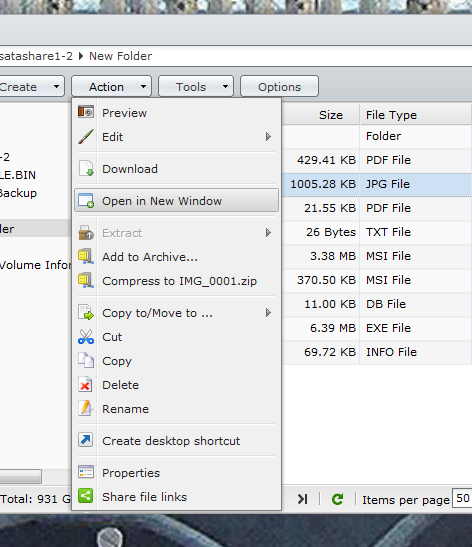Click the Create desktop shortcut arrow icon
The width and height of the screenshot is (472, 547).
tap(86, 440)
